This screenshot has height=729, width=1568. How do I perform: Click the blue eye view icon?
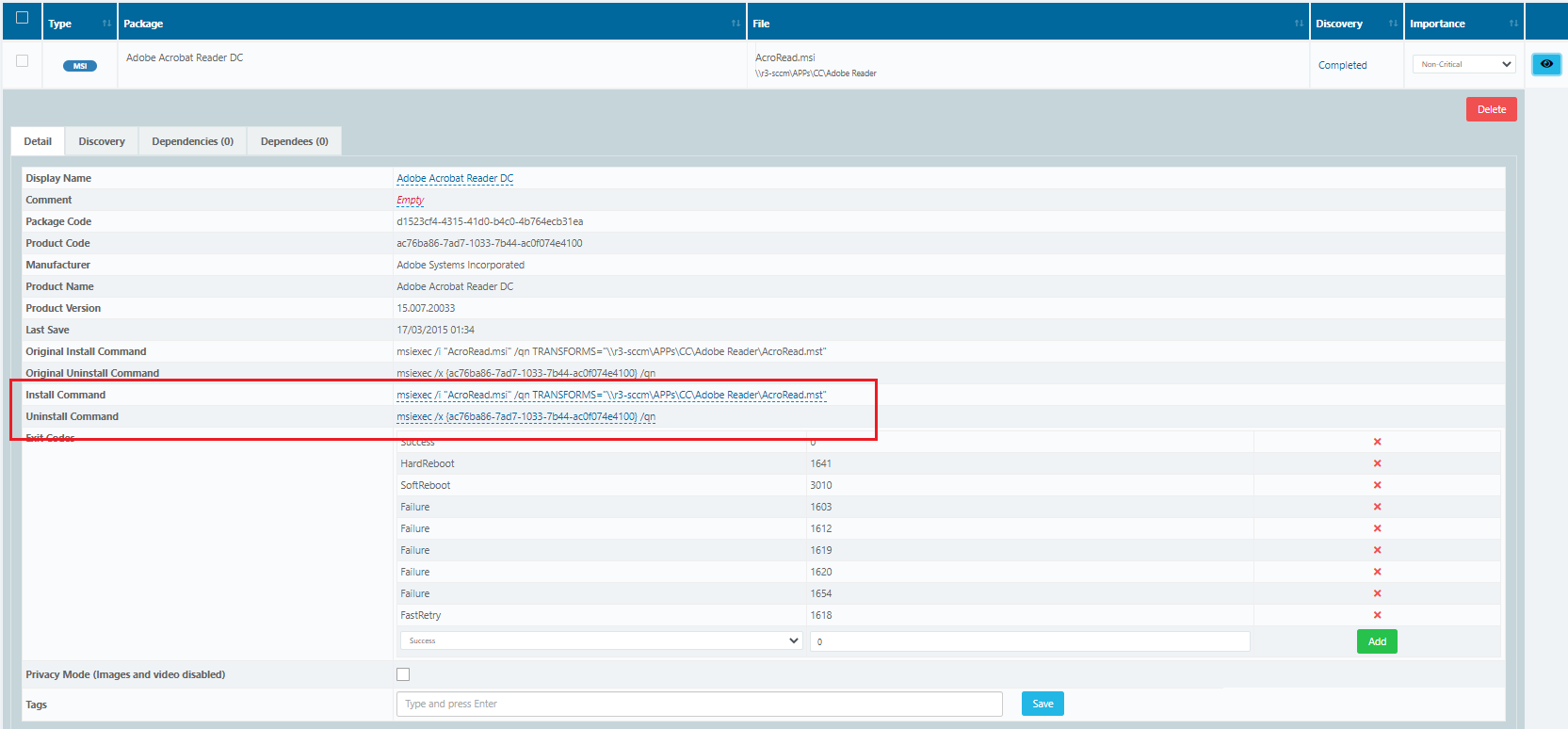coord(1546,64)
